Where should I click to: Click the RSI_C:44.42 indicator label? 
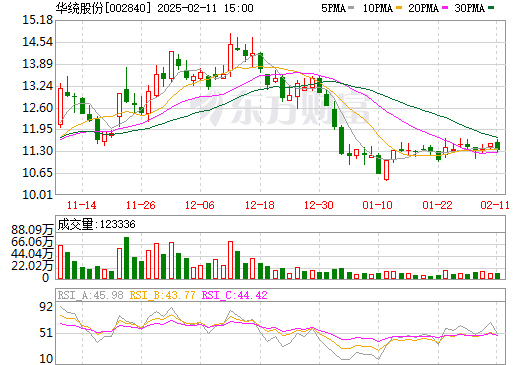235,295
